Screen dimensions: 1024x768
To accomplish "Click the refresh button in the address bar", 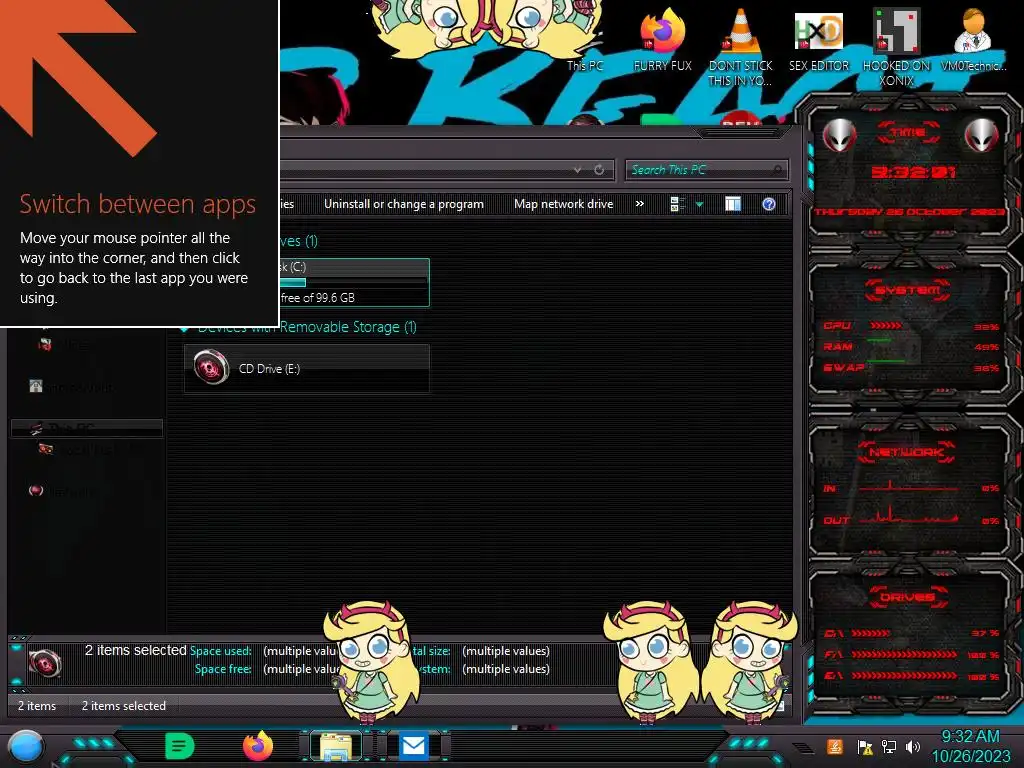I will (599, 170).
